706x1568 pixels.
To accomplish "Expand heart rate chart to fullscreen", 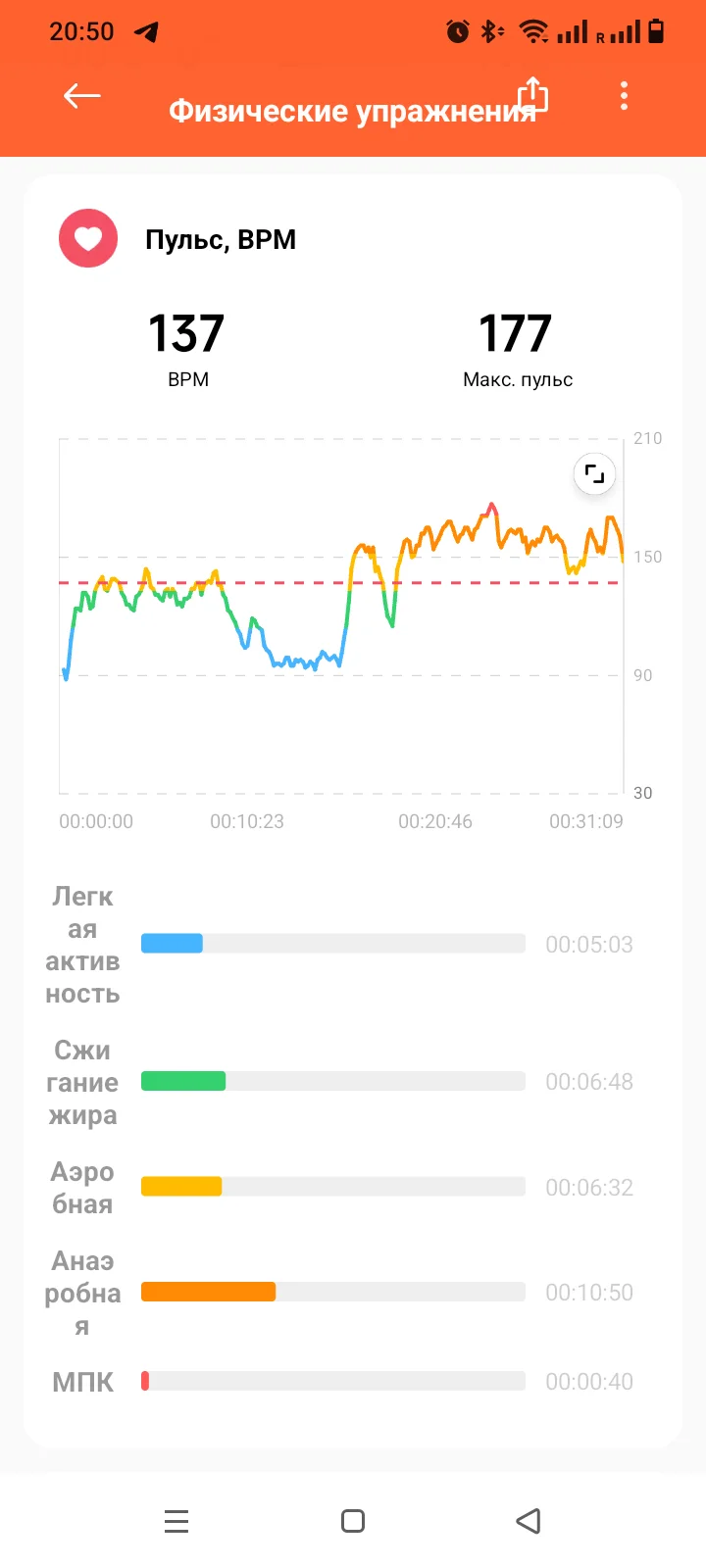I will (x=594, y=475).
